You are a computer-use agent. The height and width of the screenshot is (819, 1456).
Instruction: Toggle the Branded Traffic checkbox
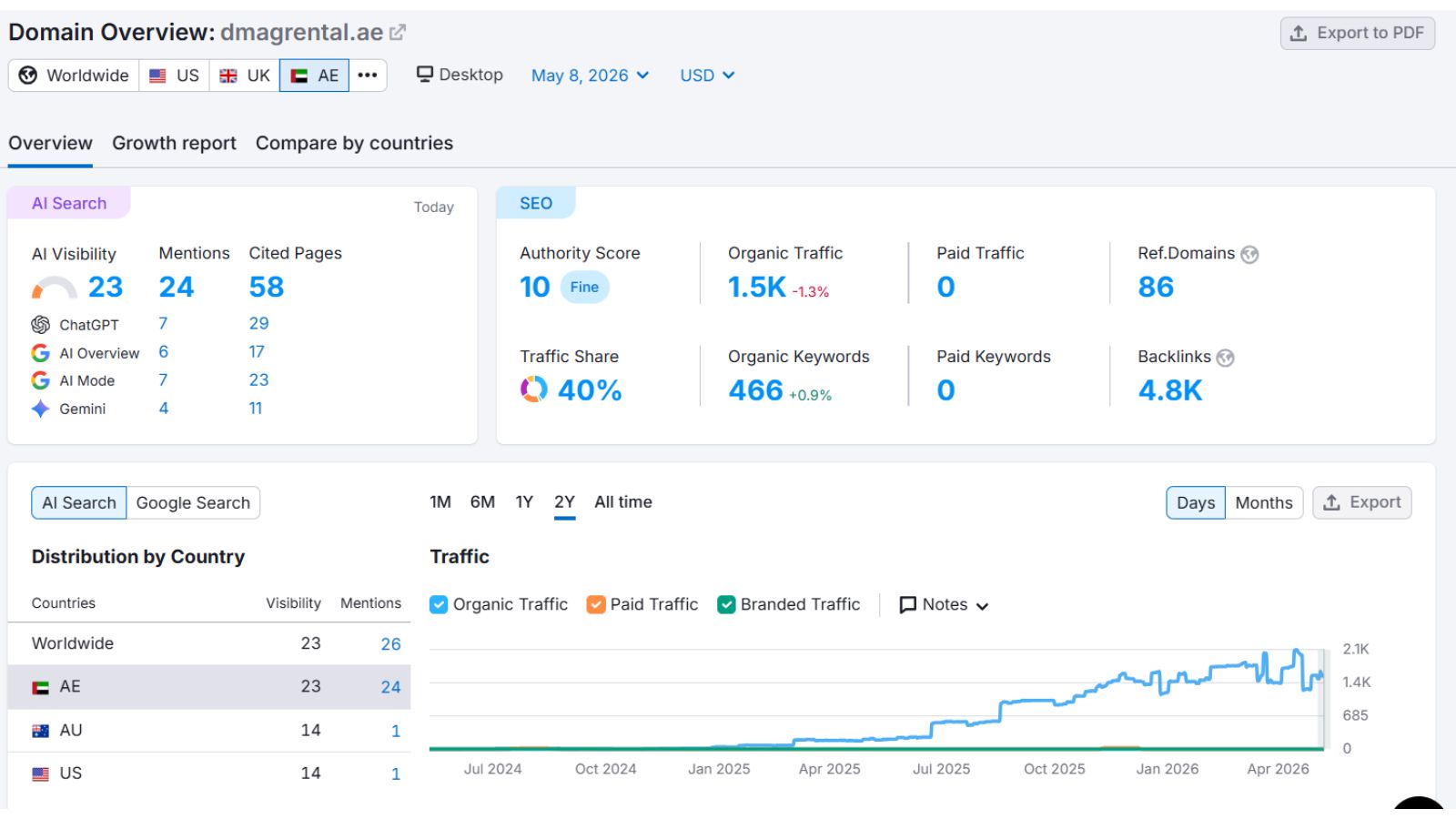[726, 604]
